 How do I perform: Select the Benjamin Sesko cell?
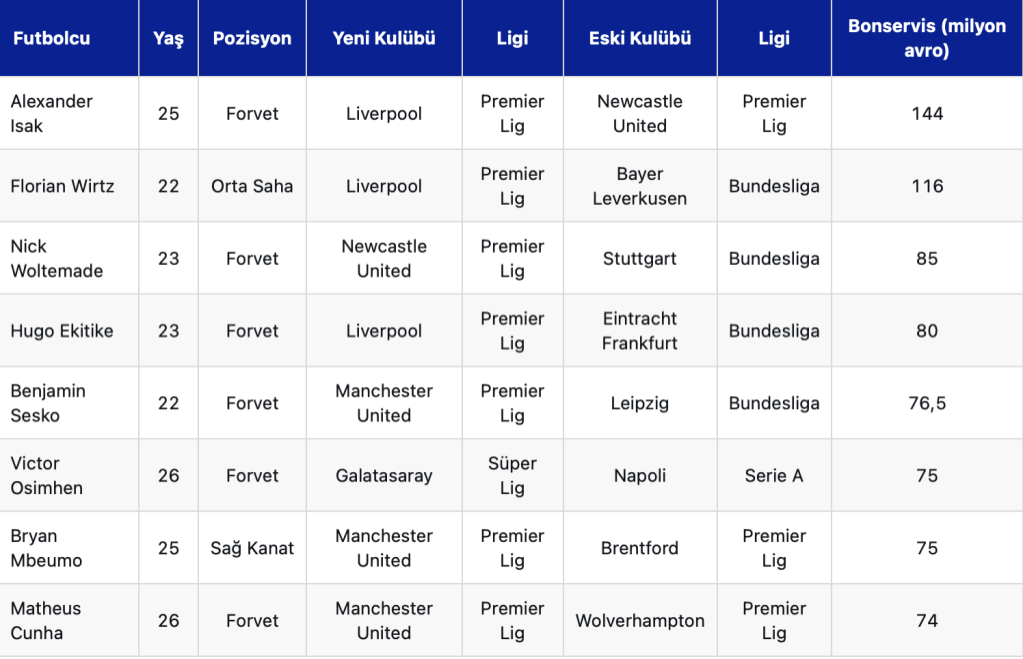point(48,403)
